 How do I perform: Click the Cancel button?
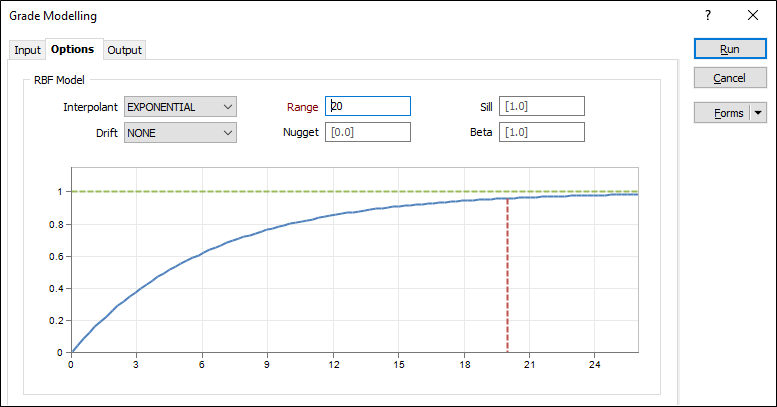(x=730, y=78)
